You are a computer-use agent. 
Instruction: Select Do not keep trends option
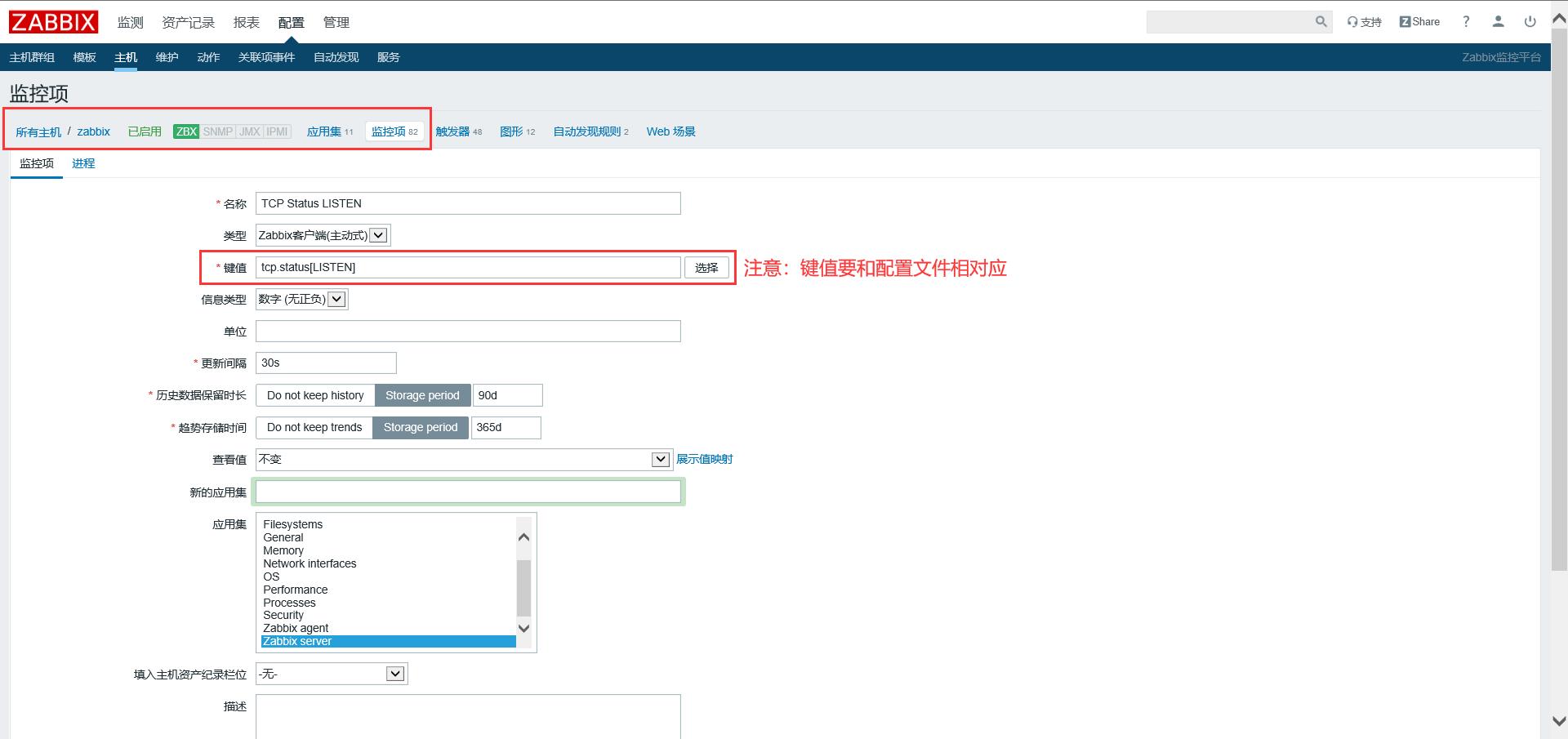[x=314, y=427]
